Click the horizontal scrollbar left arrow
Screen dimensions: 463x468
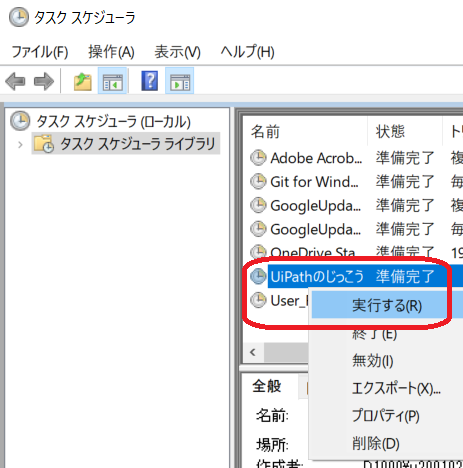pos(253,352)
